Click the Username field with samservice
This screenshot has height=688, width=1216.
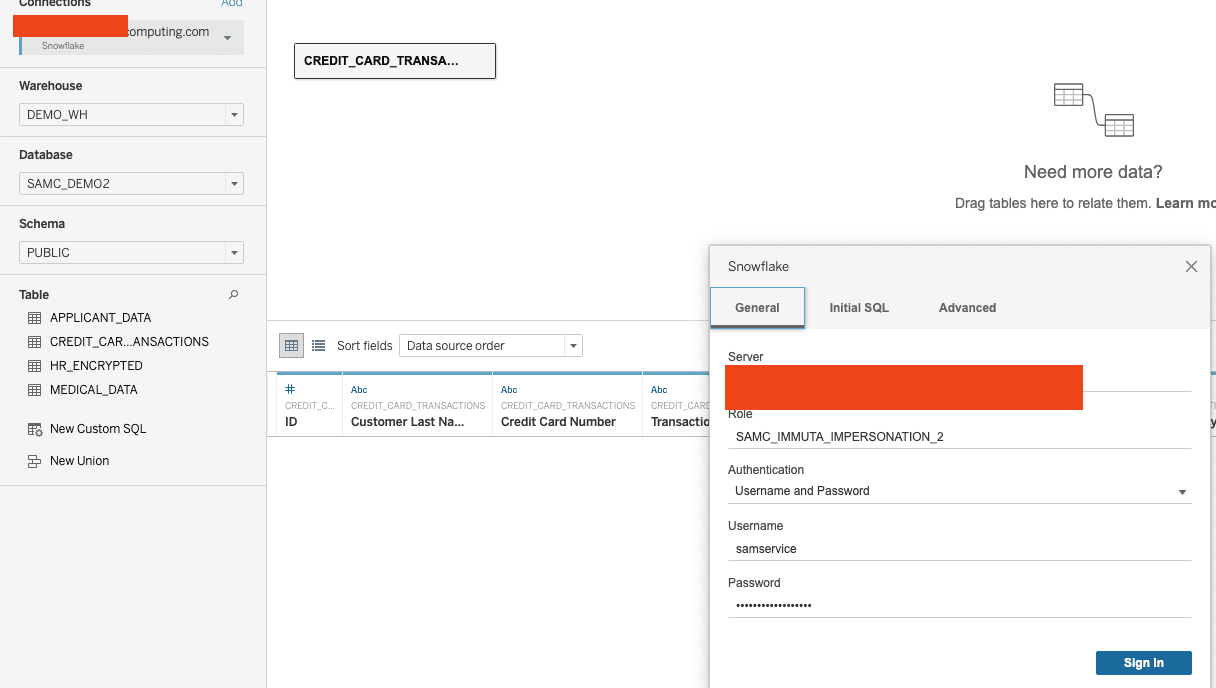pos(960,549)
